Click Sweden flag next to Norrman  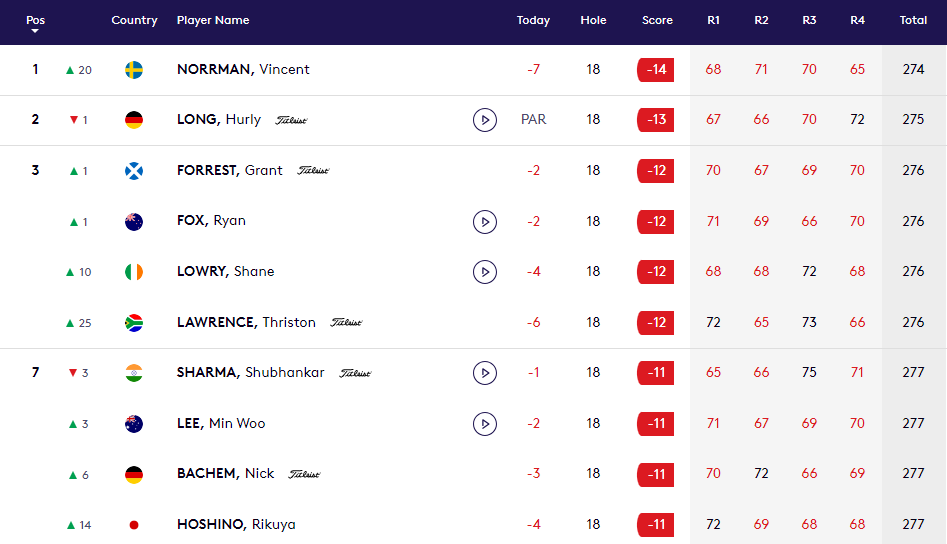[x=134, y=70]
